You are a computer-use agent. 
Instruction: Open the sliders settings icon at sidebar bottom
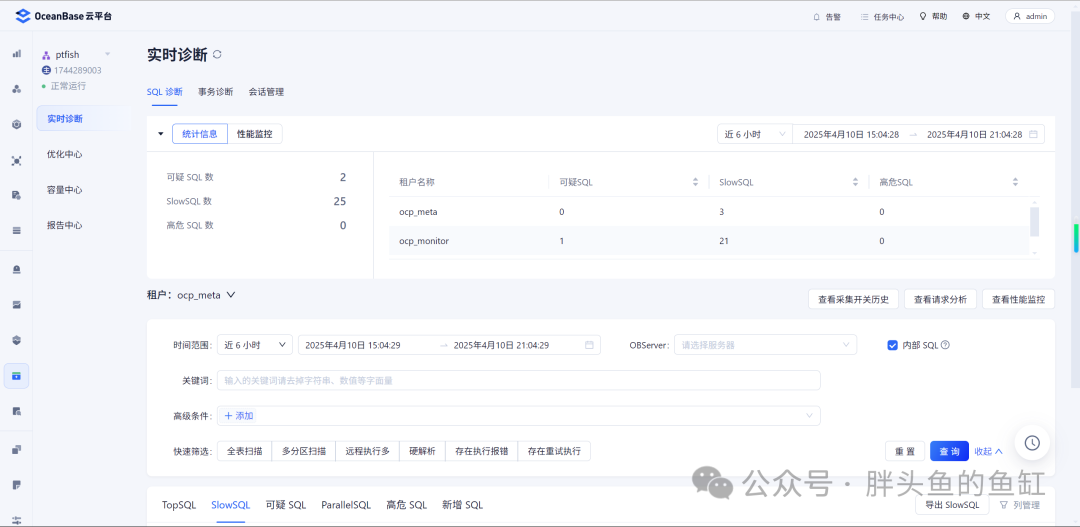click(x=17, y=519)
